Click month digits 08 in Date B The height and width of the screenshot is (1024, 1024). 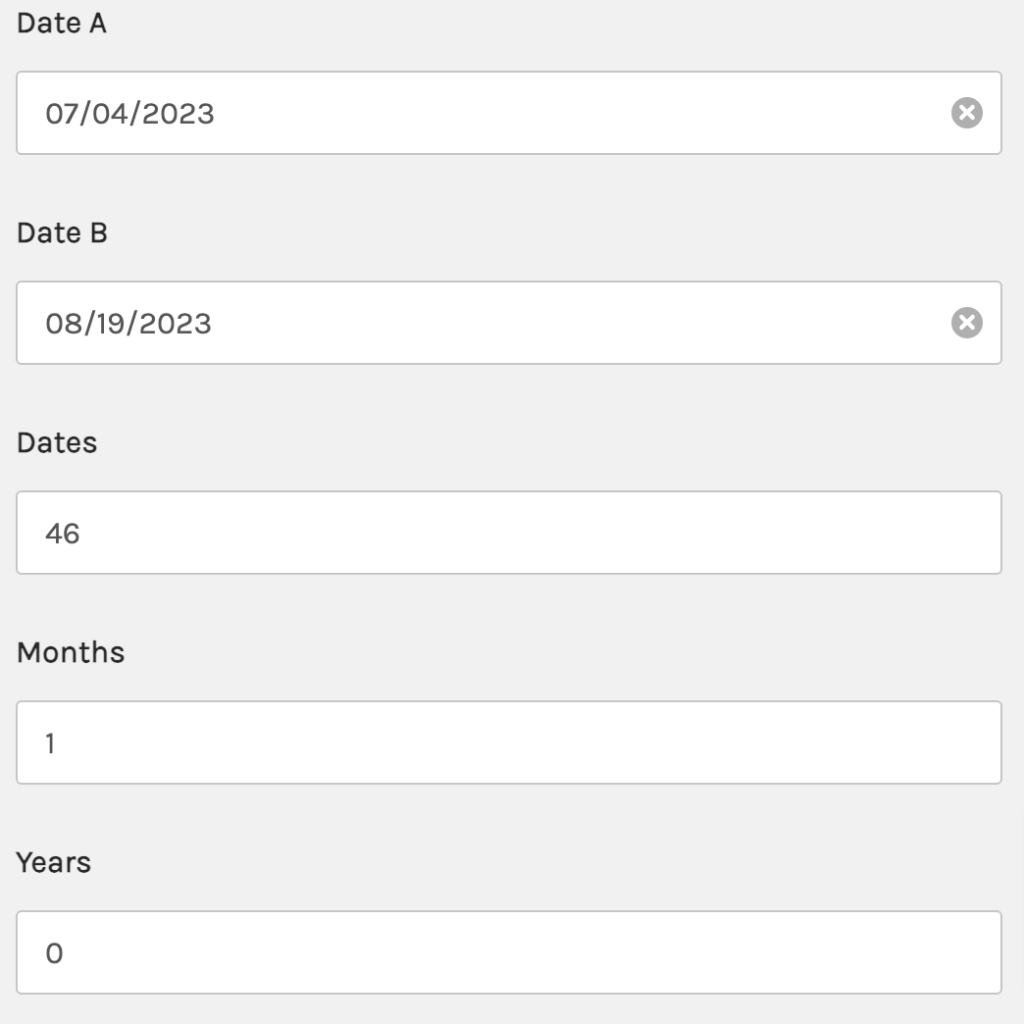pos(62,323)
